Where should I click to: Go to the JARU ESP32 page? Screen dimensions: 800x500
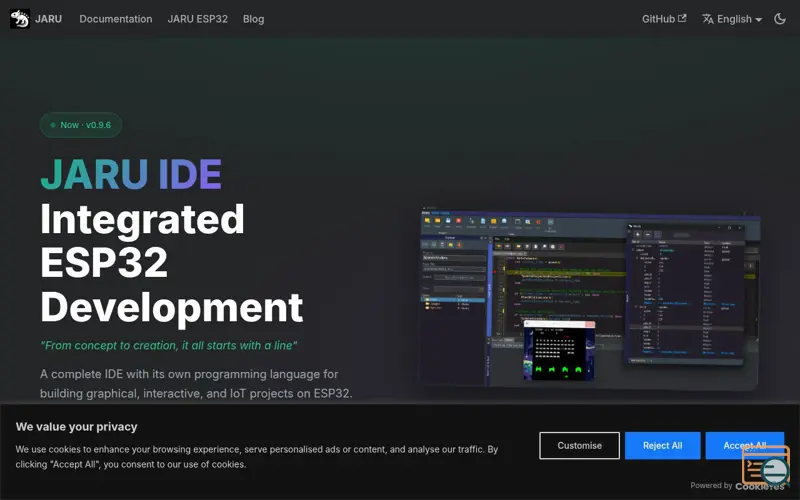(x=197, y=19)
